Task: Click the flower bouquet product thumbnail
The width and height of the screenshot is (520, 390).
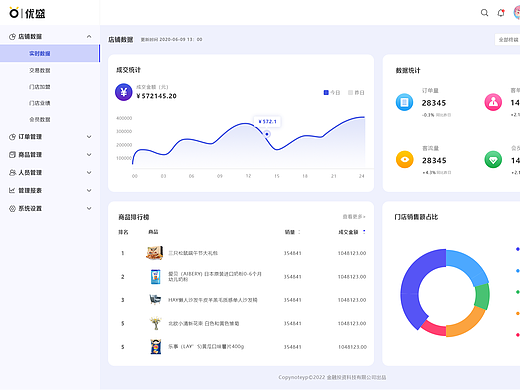Action: click(156, 323)
